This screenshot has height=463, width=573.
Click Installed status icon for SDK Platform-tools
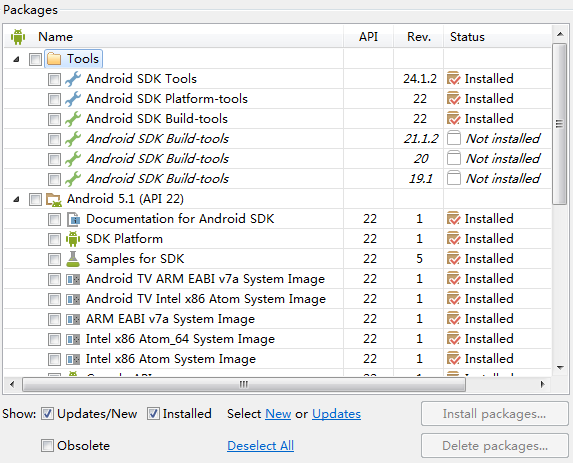point(454,99)
